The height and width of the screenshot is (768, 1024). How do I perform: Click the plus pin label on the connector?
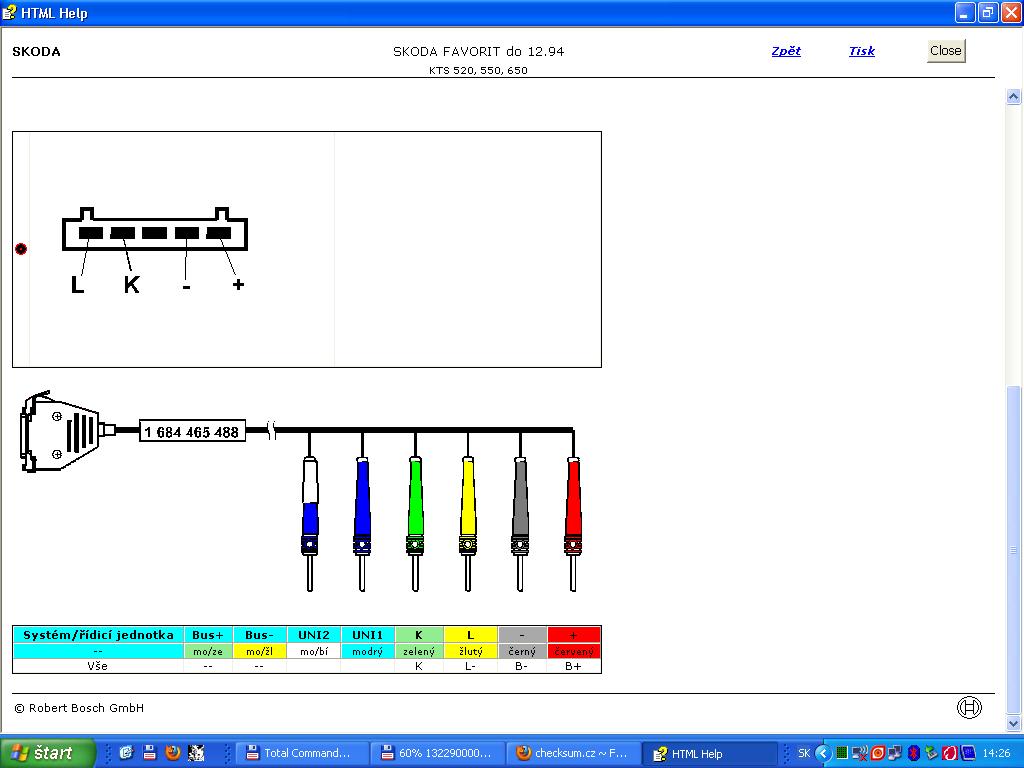click(238, 285)
